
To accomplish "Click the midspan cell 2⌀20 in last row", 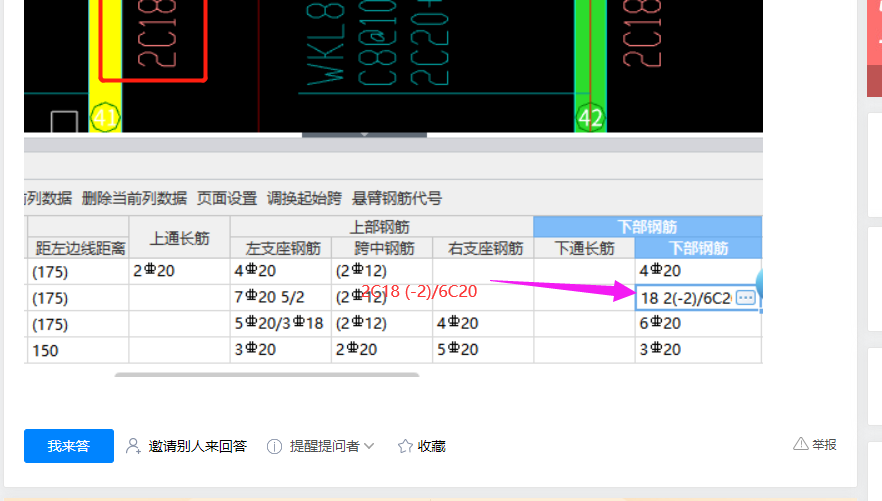I will pyautogui.click(x=382, y=350).
